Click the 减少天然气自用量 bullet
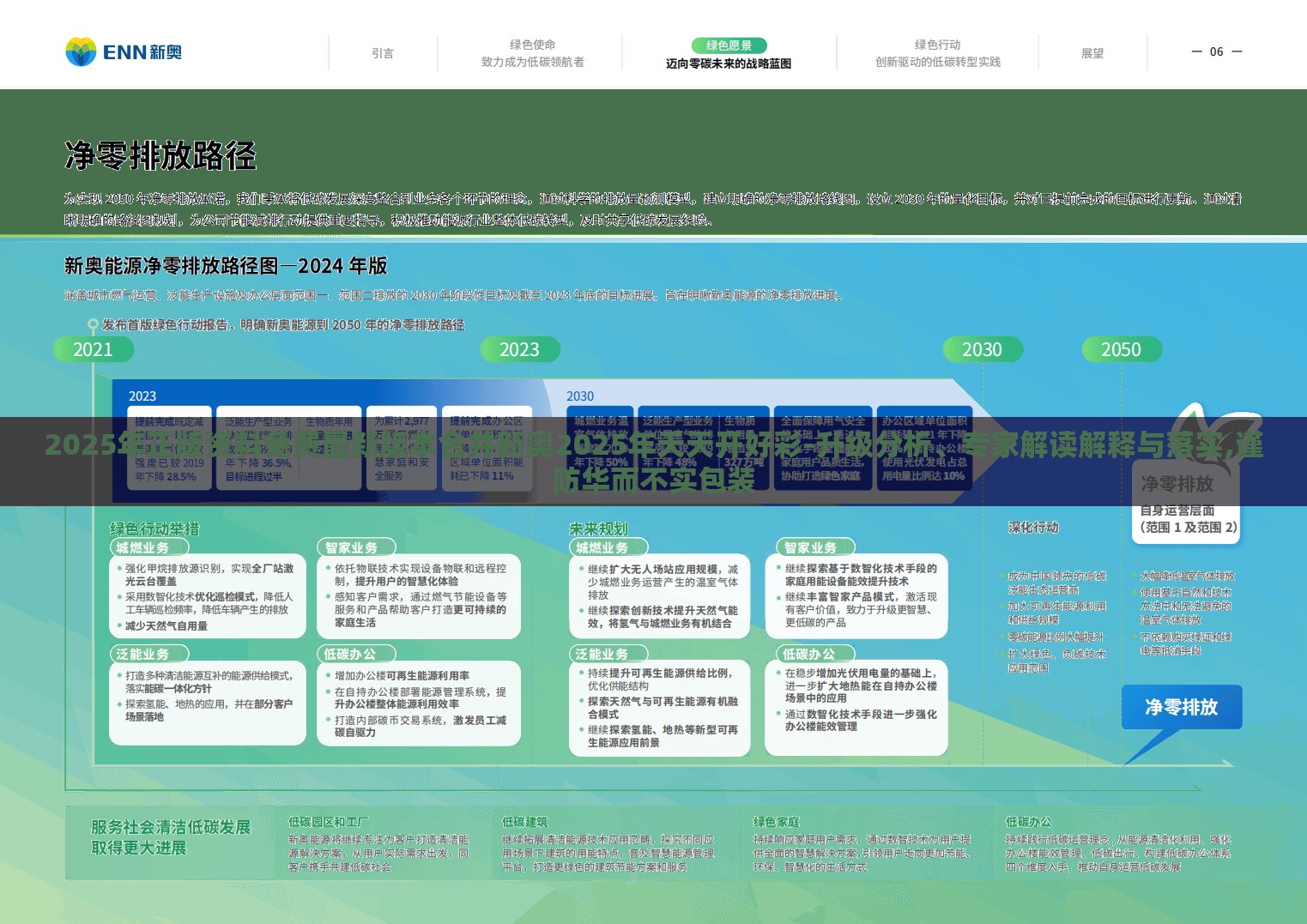 166,626
